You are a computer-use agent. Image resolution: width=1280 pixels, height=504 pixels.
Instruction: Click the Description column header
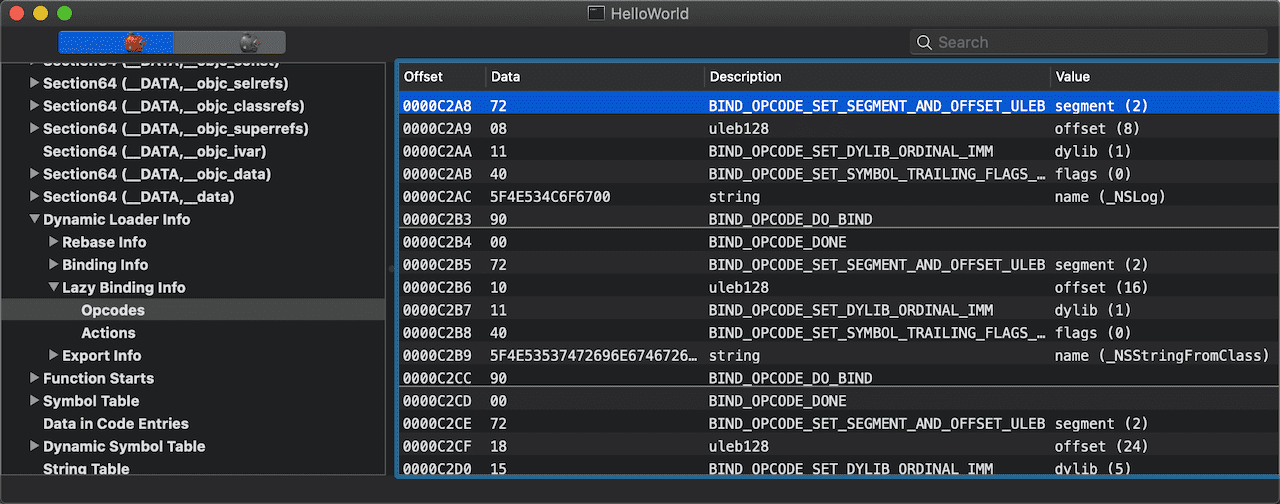tap(876, 77)
